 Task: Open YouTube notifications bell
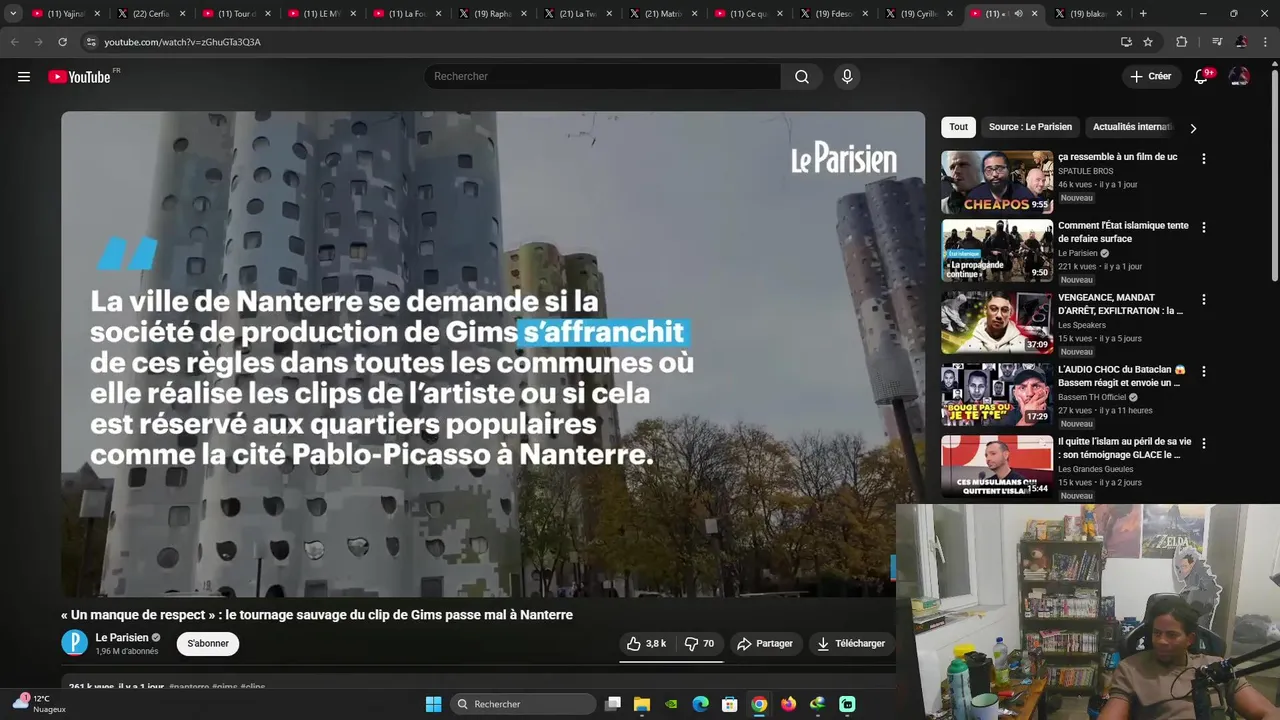(x=1201, y=77)
